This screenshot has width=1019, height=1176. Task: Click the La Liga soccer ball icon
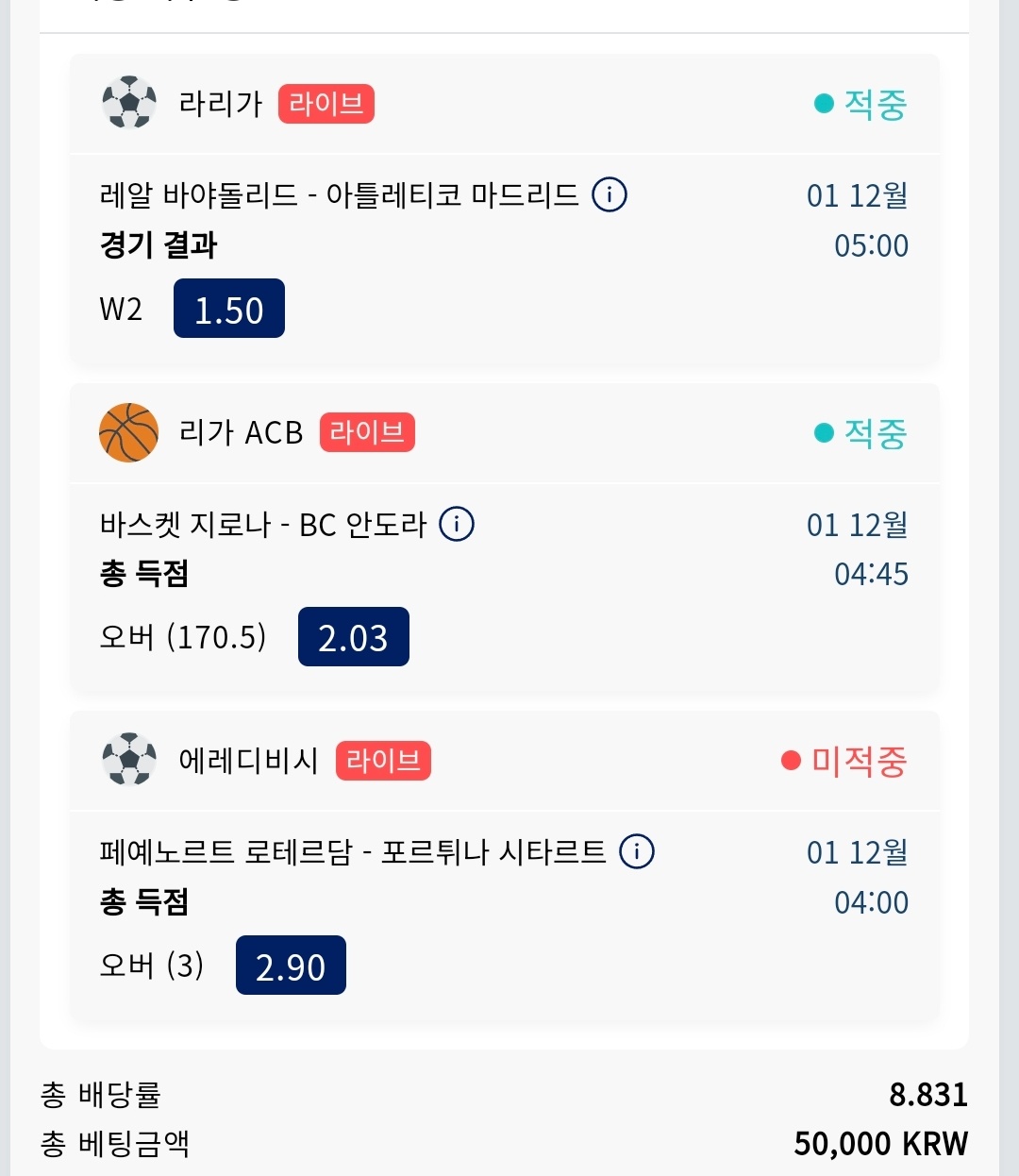click(129, 103)
